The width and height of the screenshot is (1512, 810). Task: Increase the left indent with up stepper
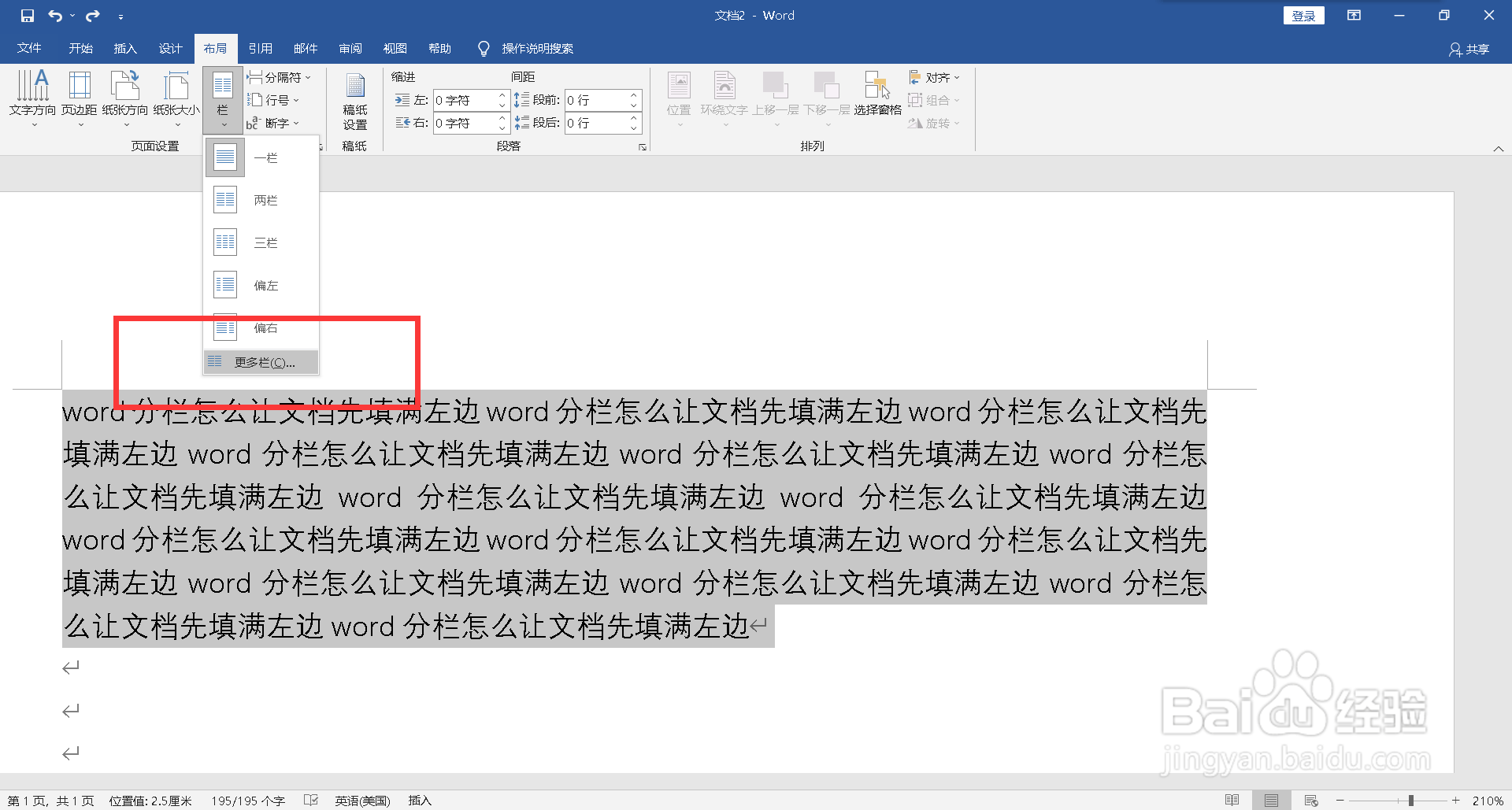point(502,95)
